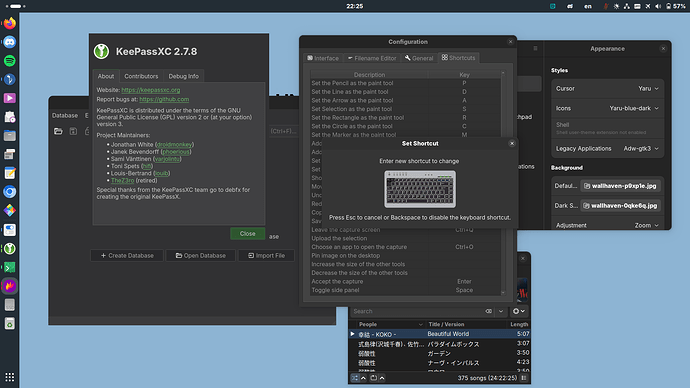The height and width of the screenshot is (388, 690).
Task: Click the Create Database button
Action: [x=127, y=256]
